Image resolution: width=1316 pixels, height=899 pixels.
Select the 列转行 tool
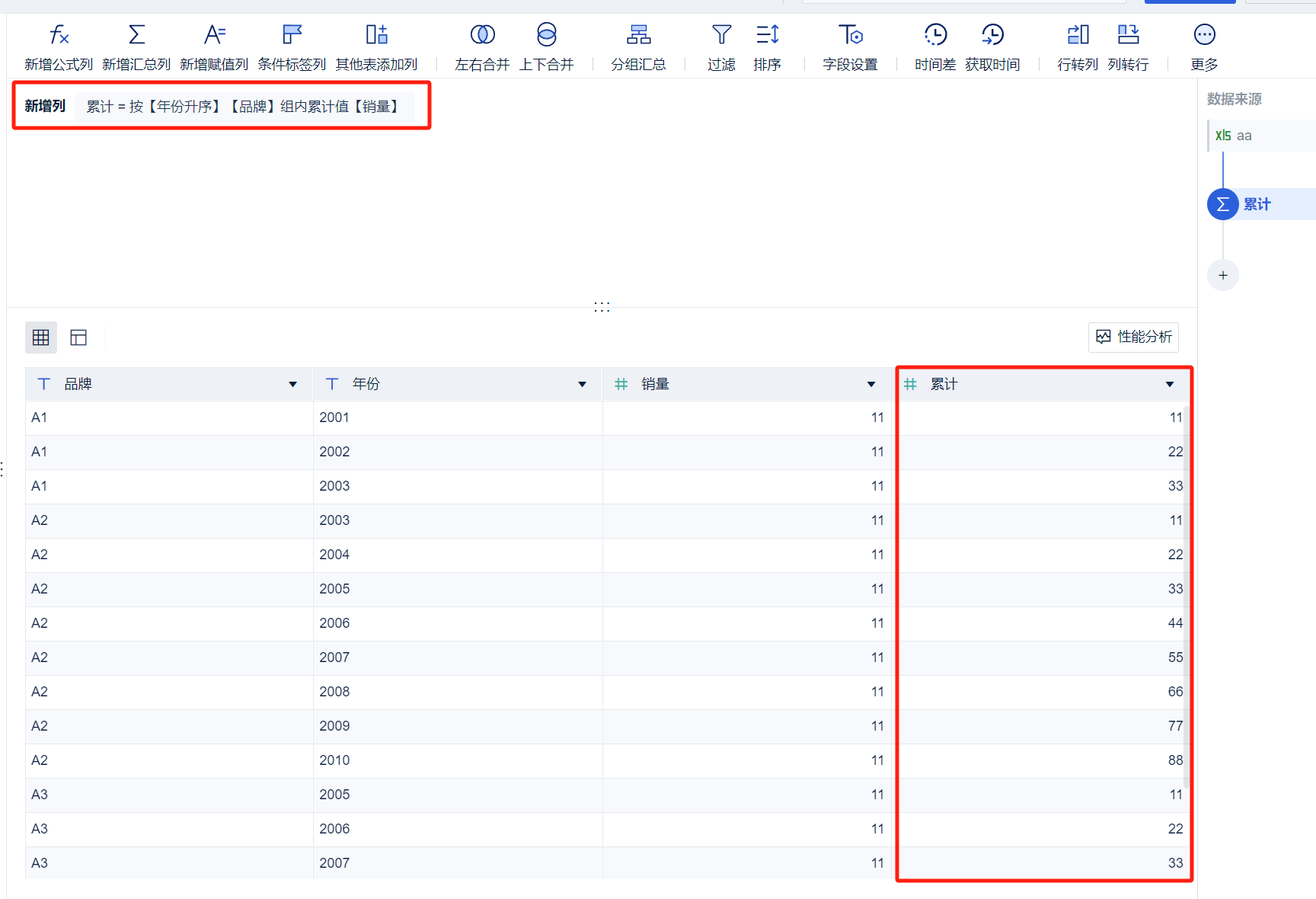click(x=1128, y=47)
